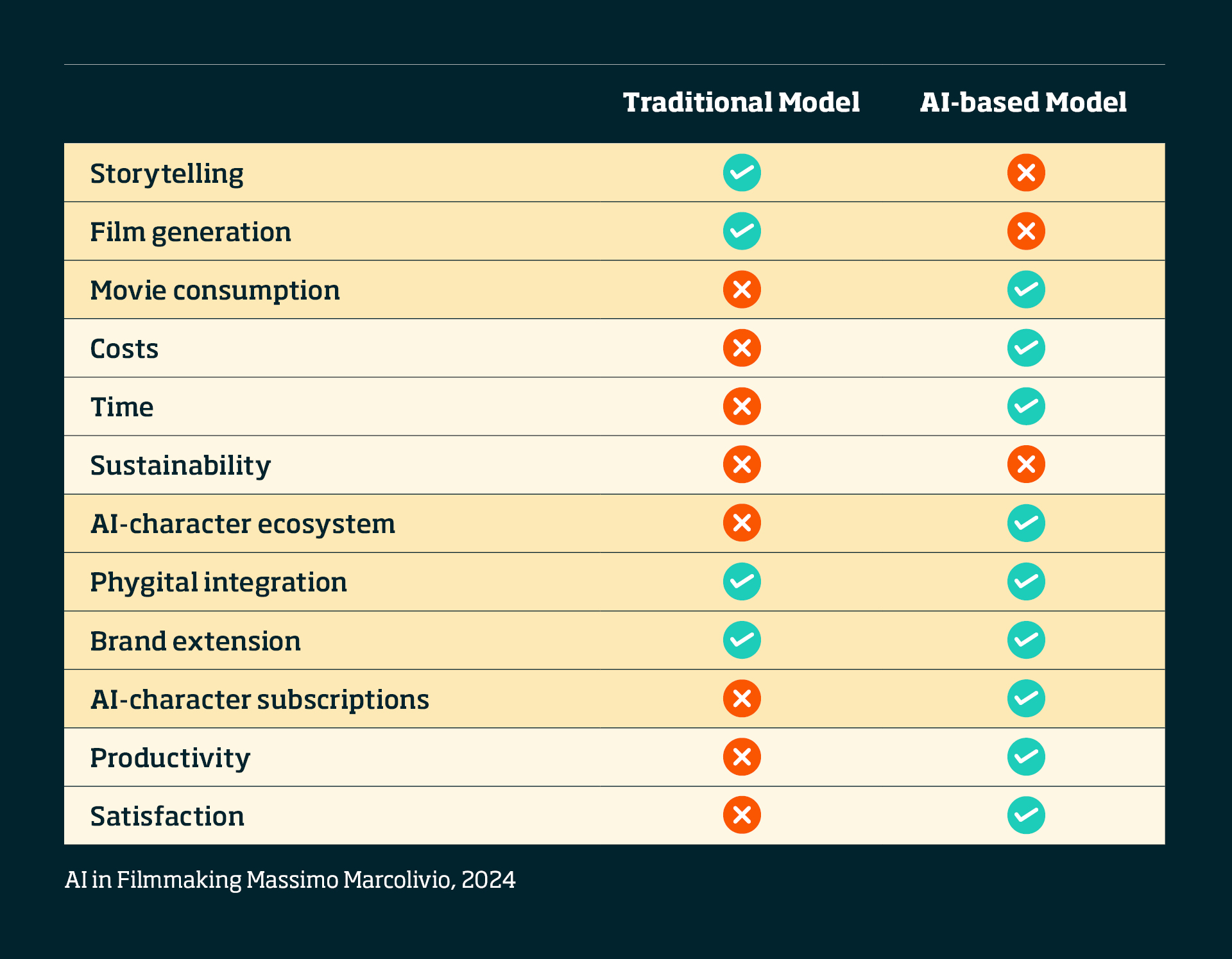Click Film generation's Traditional Model checkmark
Image resolution: width=1232 pixels, height=959 pixels.
tap(742, 231)
